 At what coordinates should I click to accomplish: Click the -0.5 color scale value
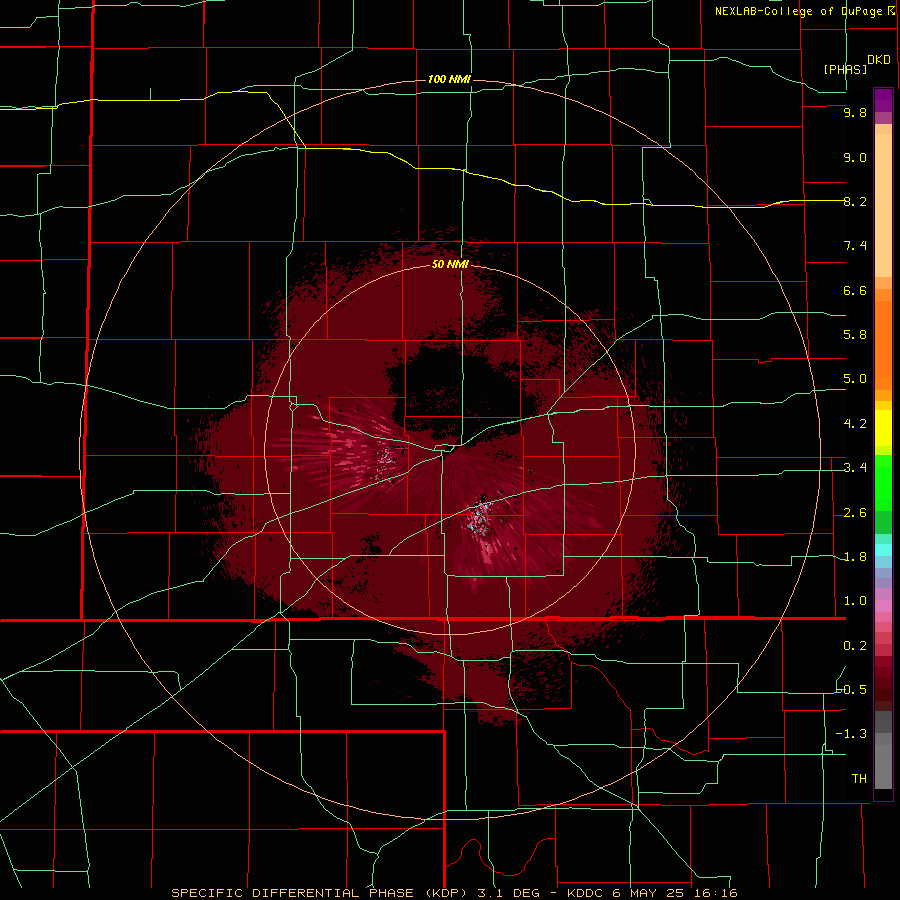(x=852, y=689)
